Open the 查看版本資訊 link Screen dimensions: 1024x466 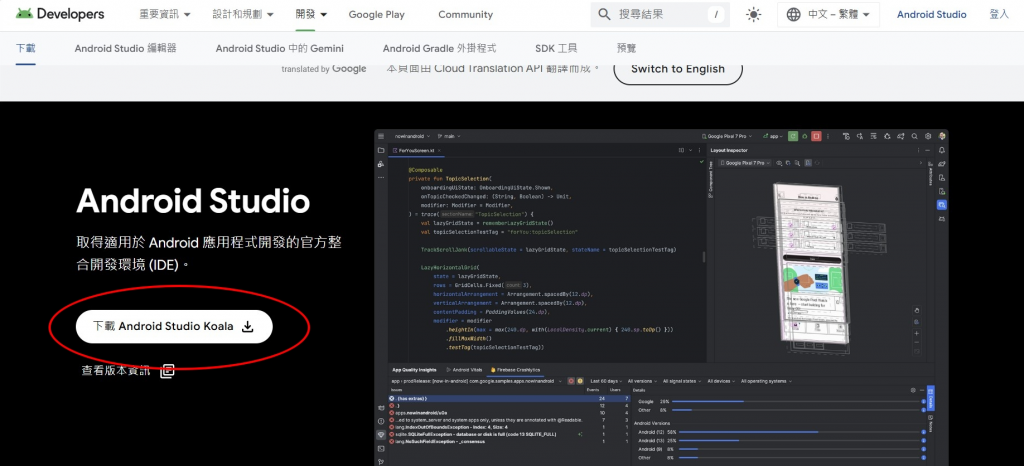(x=116, y=371)
